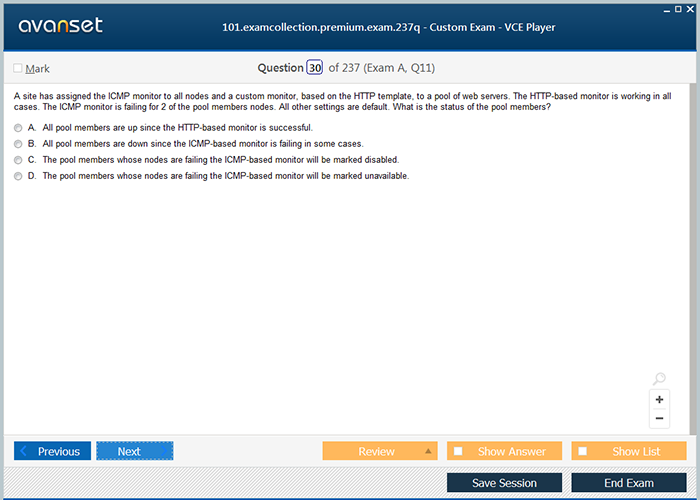Zoom out with the minus button
The width and height of the screenshot is (700, 500).
pyautogui.click(x=659, y=419)
